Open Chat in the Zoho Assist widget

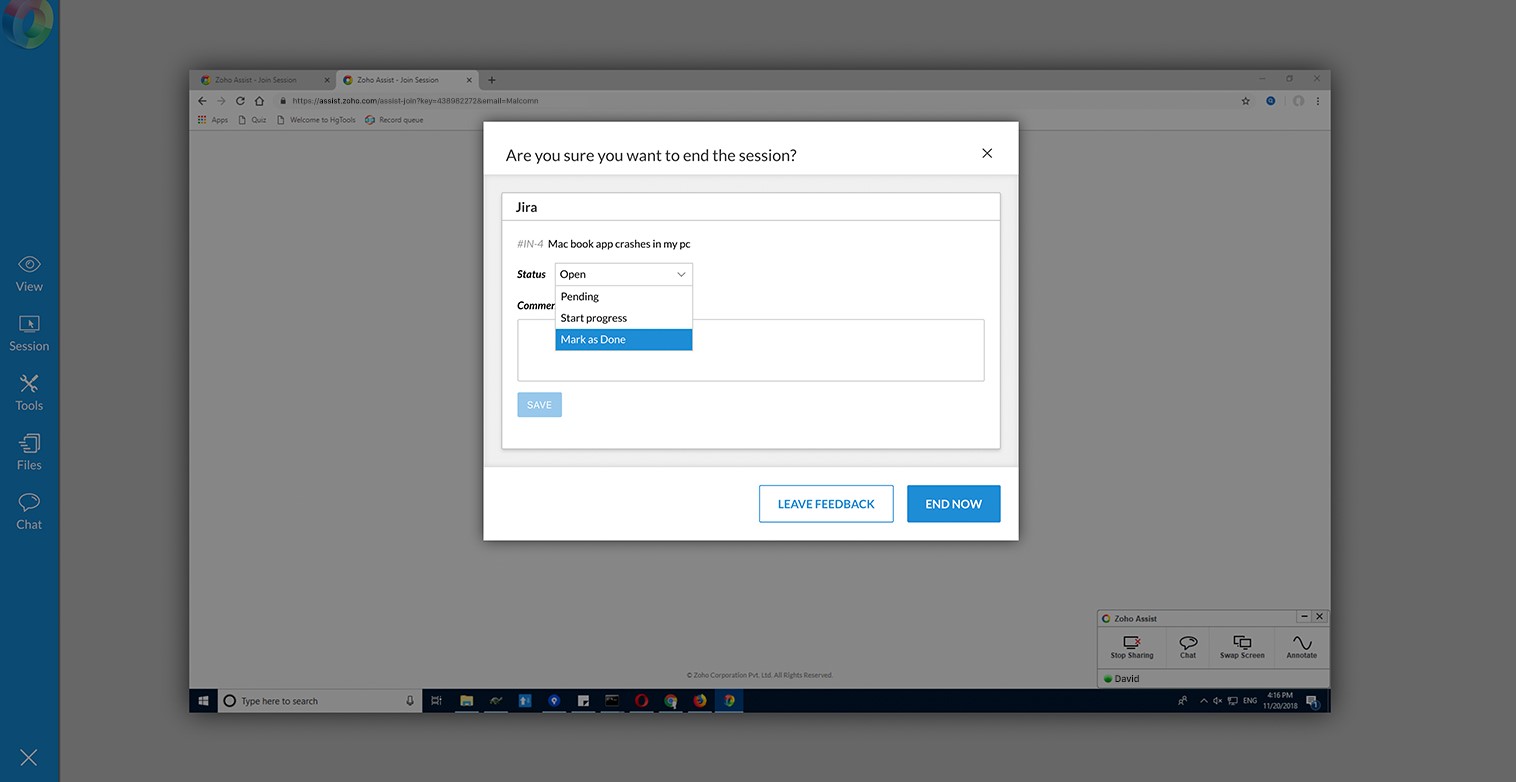[x=1188, y=646]
